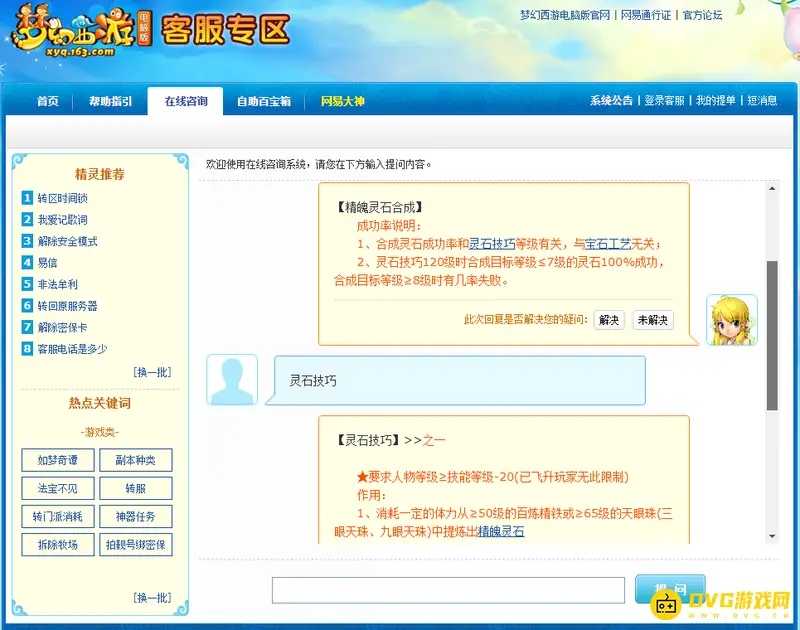Select recommended item 转回原服务器

(67, 306)
